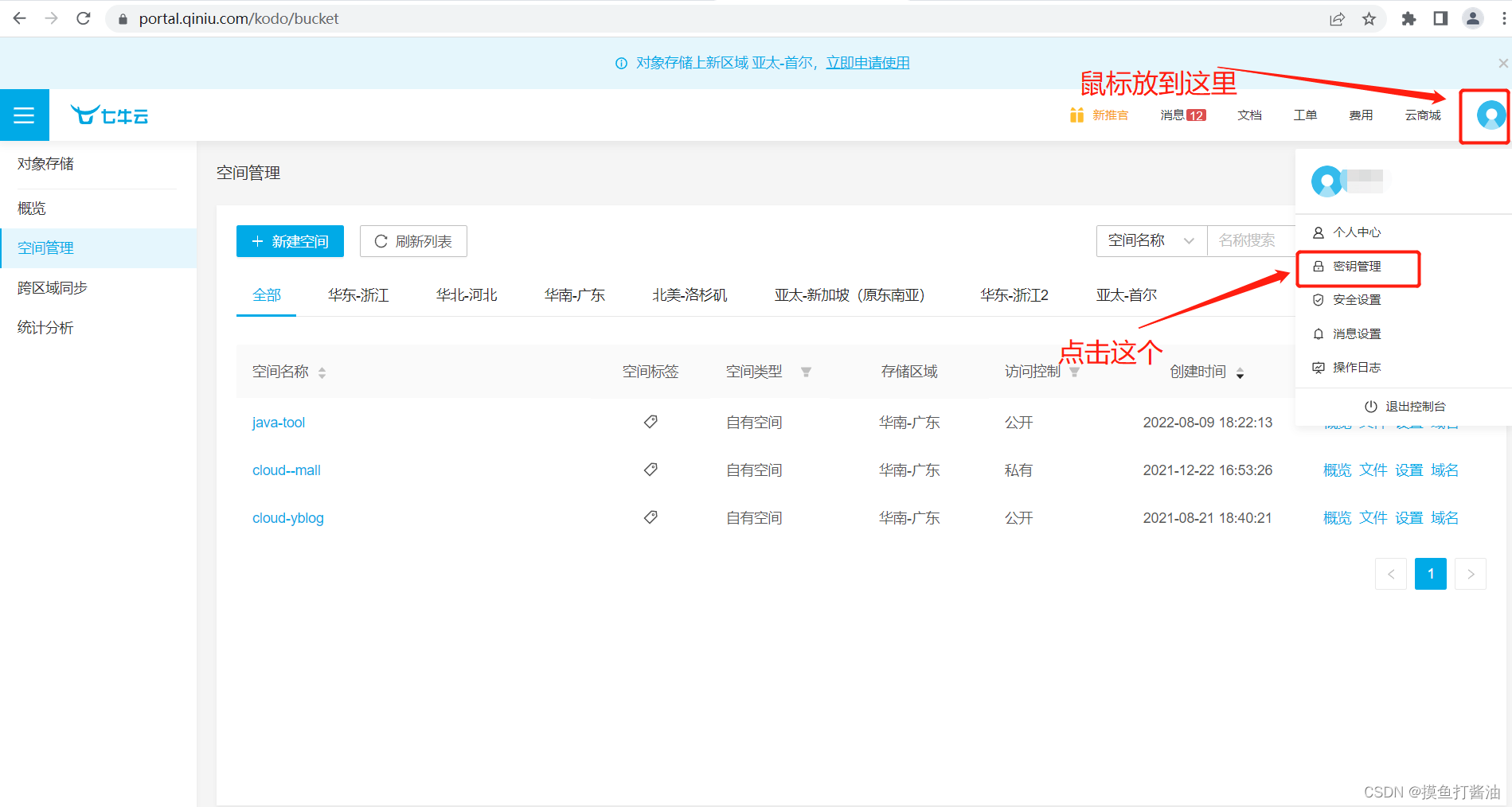Go forward in browser history
Viewport: 1512px width, 807px height.
[52, 18]
